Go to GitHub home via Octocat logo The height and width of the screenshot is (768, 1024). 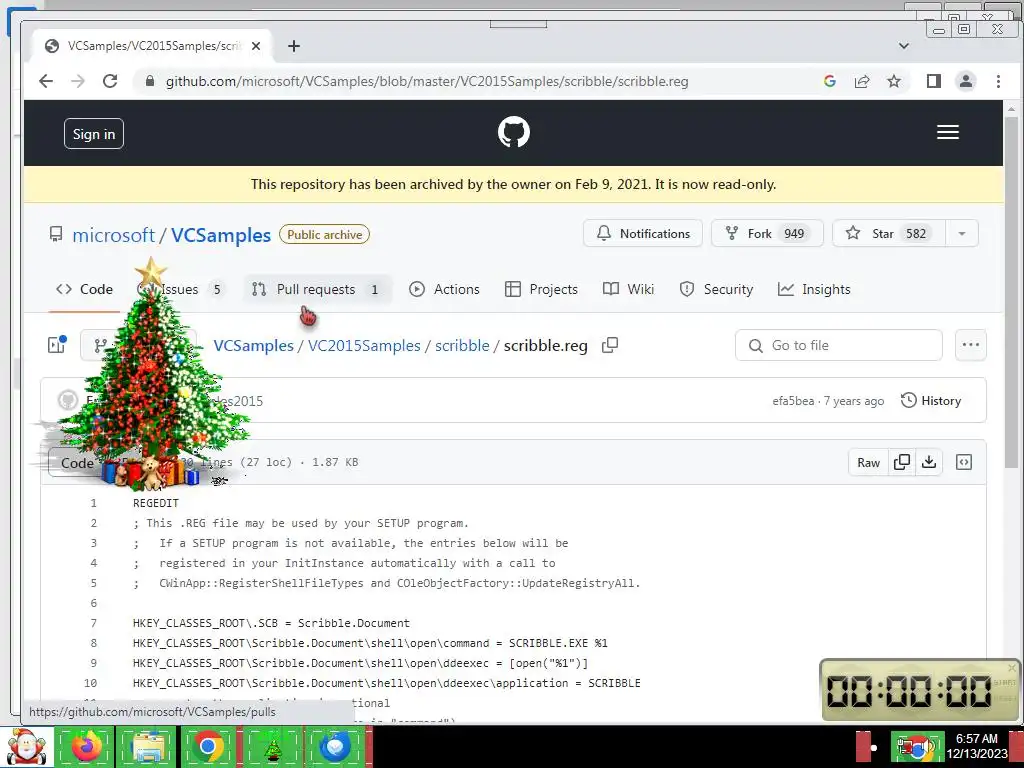point(514,133)
